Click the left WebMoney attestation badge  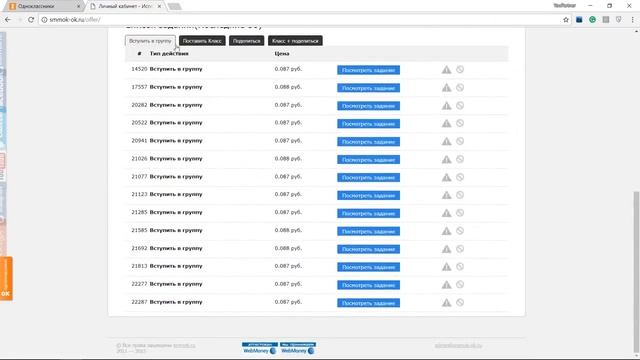(260, 348)
